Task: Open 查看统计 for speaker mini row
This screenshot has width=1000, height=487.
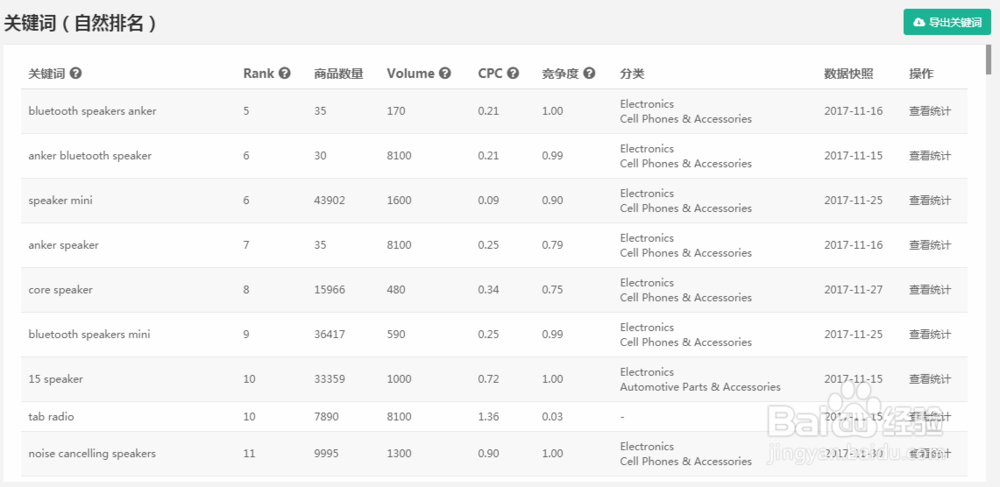Action: coord(929,200)
